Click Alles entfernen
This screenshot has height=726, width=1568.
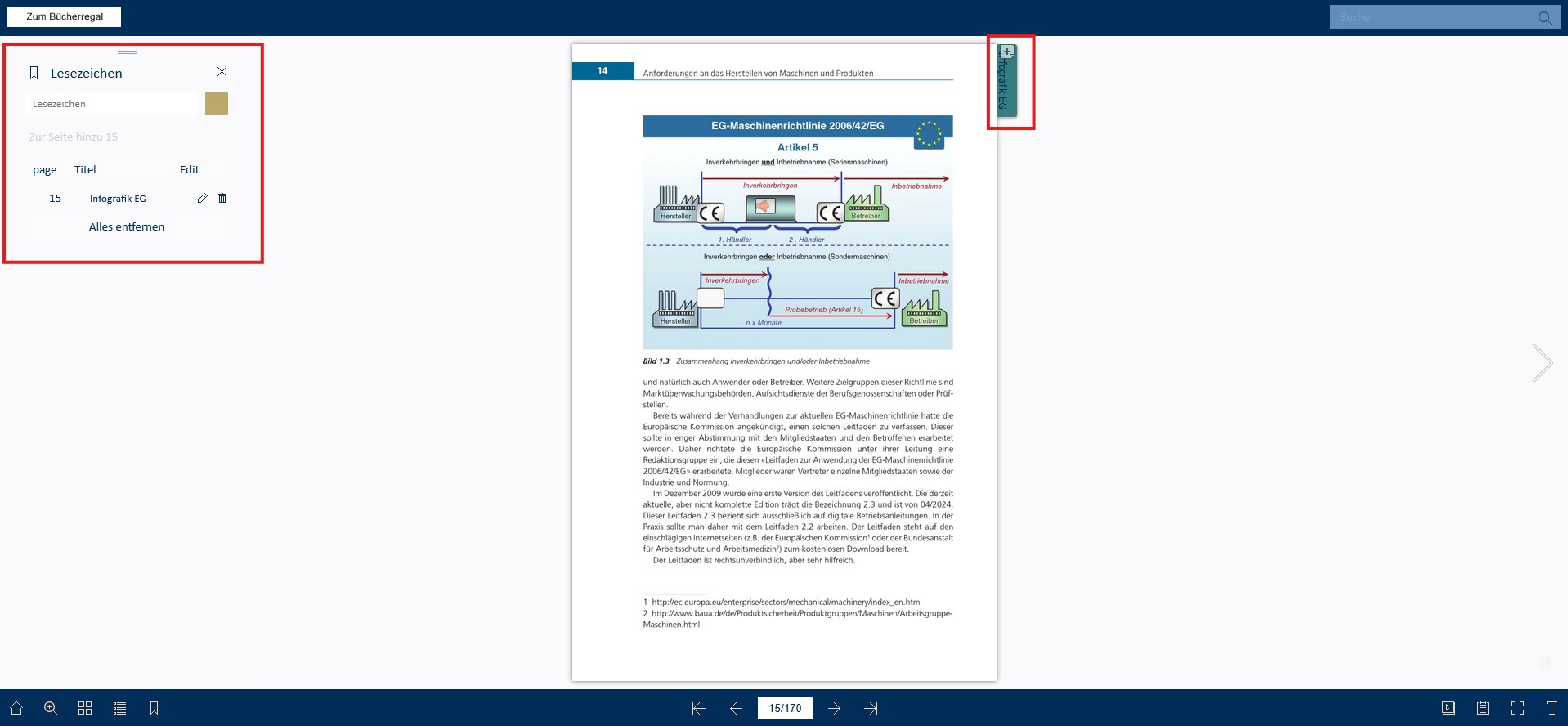127,226
